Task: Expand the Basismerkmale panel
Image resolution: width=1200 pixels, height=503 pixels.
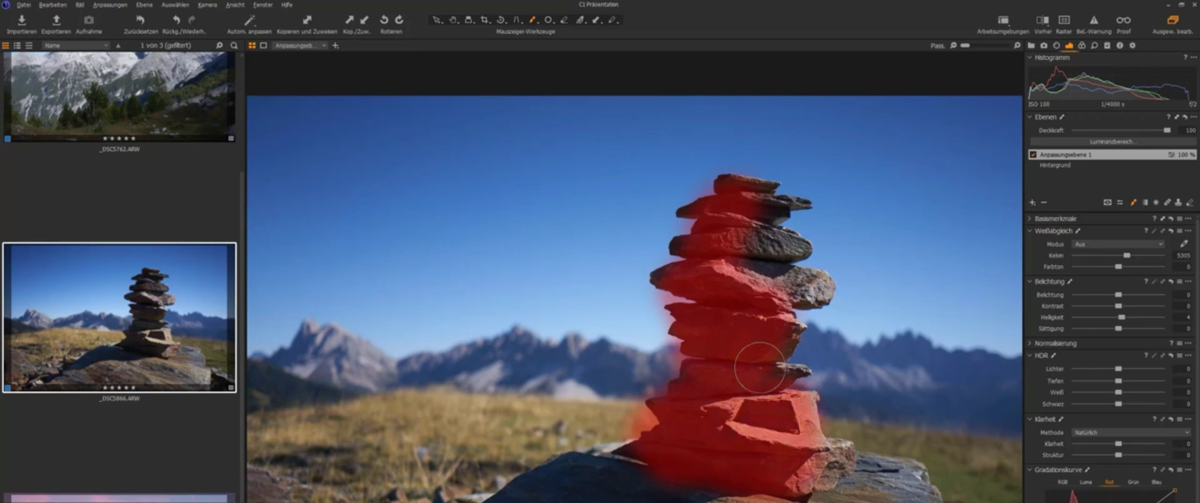Action: click(1030, 218)
